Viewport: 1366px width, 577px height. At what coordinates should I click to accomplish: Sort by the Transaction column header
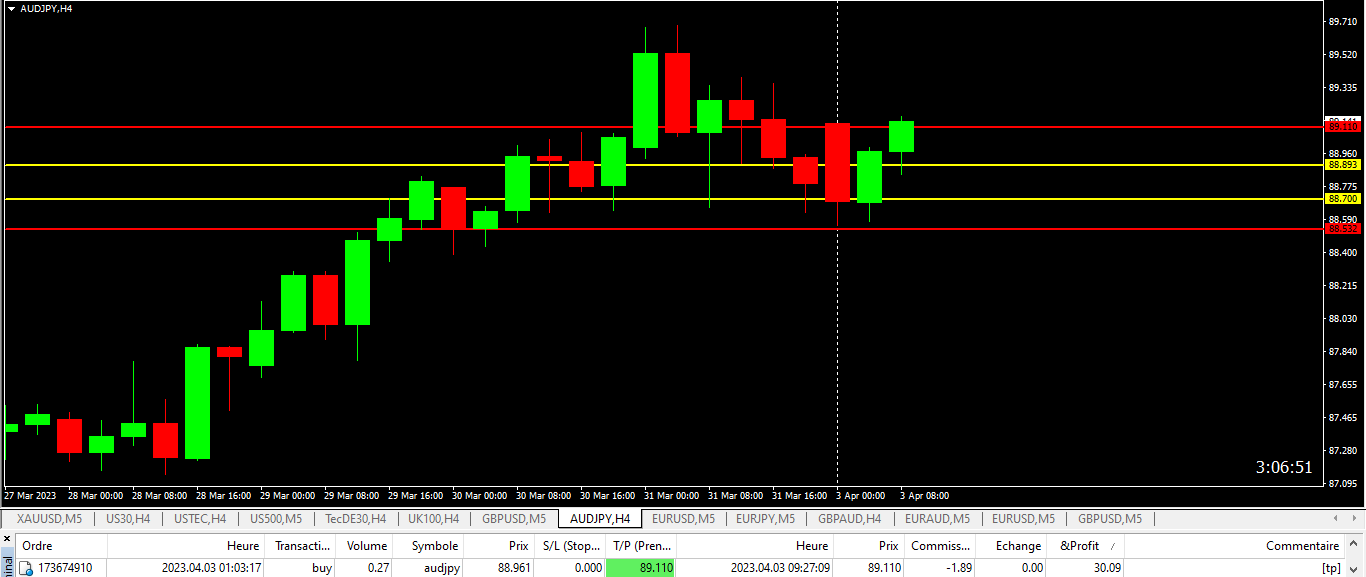point(302,546)
